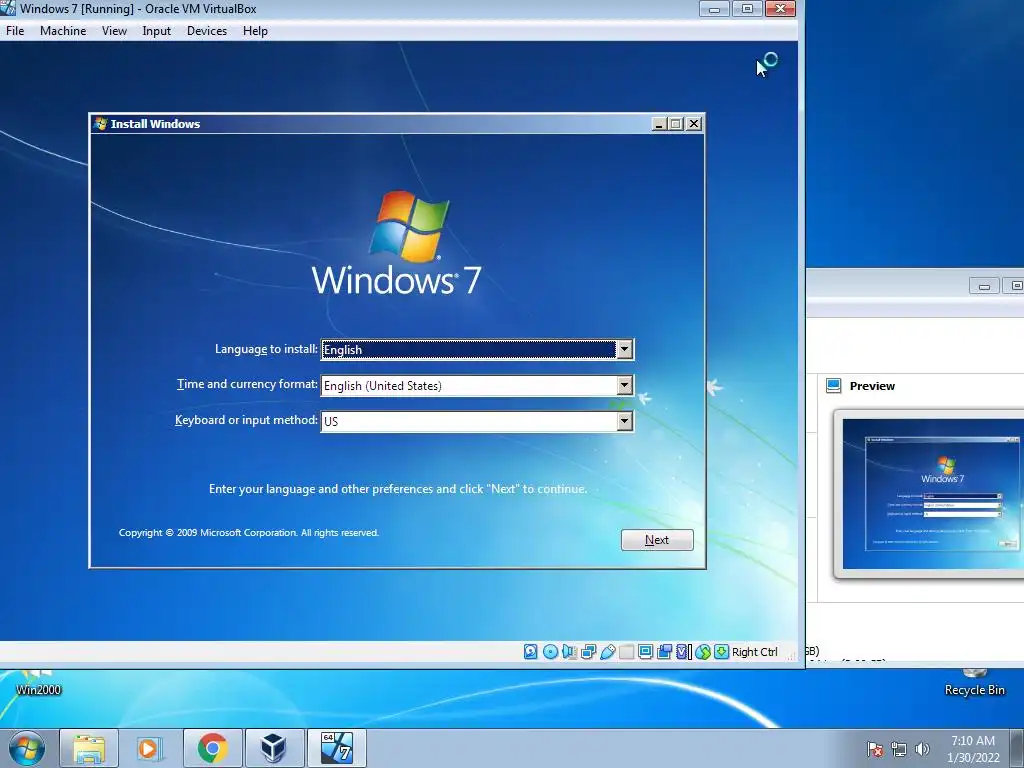
Task: Switch to VirtualBox Manager taskbar button
Action: [274, 748]
